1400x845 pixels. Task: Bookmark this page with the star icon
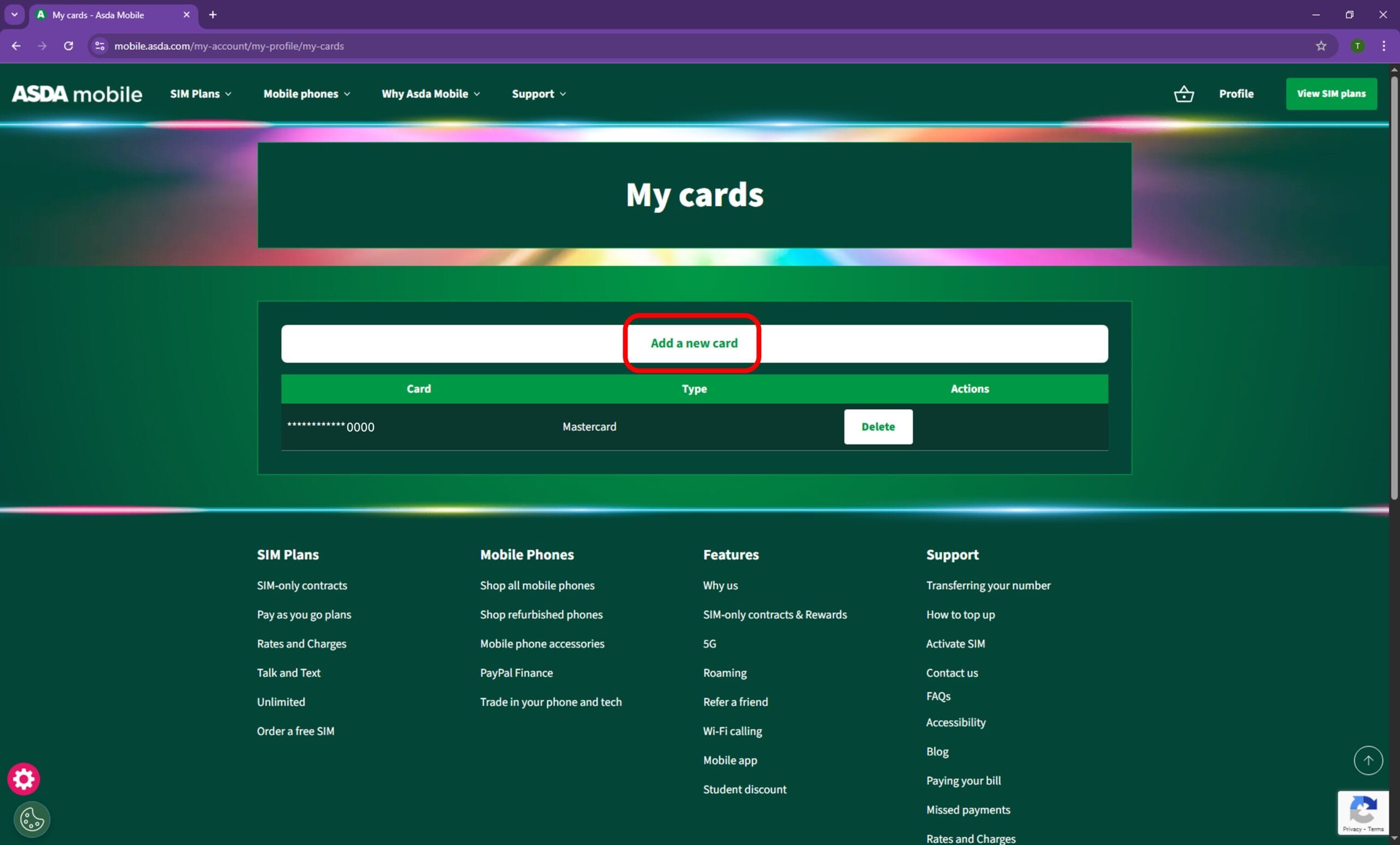[x=1321, y=46]
